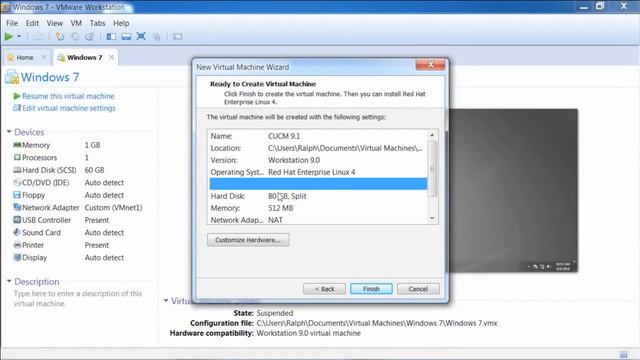Click the console view toolbar icon

[x=178, y=37]
